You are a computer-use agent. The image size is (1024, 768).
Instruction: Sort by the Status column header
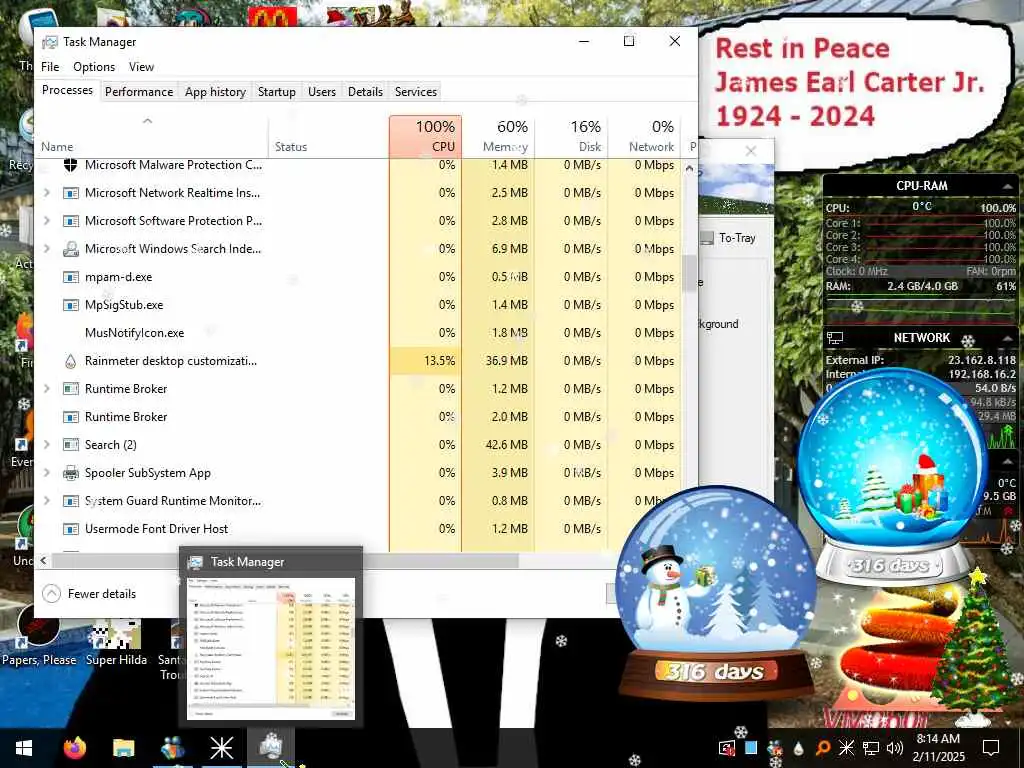pos(328,136)
